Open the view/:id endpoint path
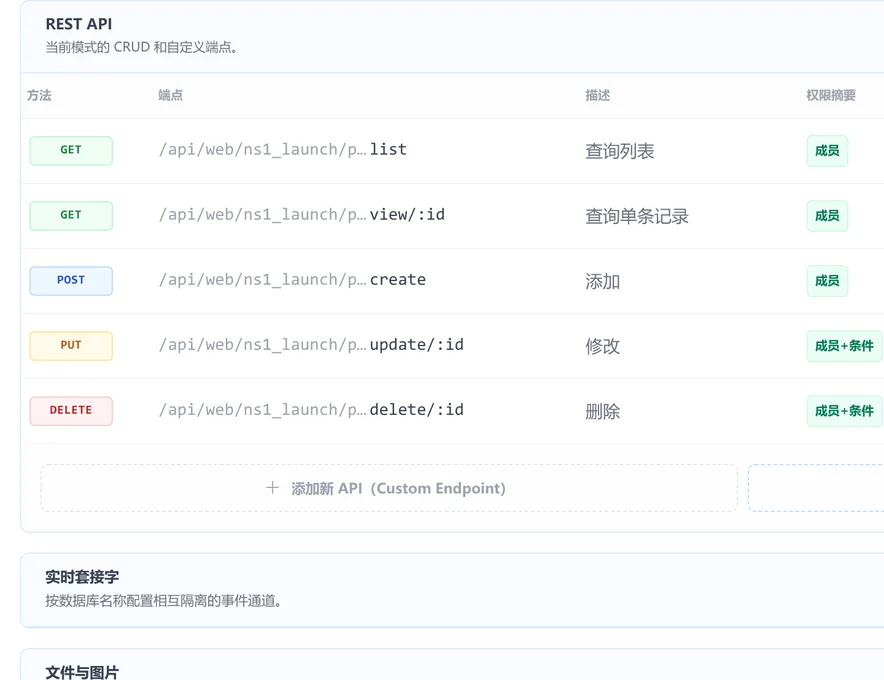884x680 pixels. [x=302, y=215]
